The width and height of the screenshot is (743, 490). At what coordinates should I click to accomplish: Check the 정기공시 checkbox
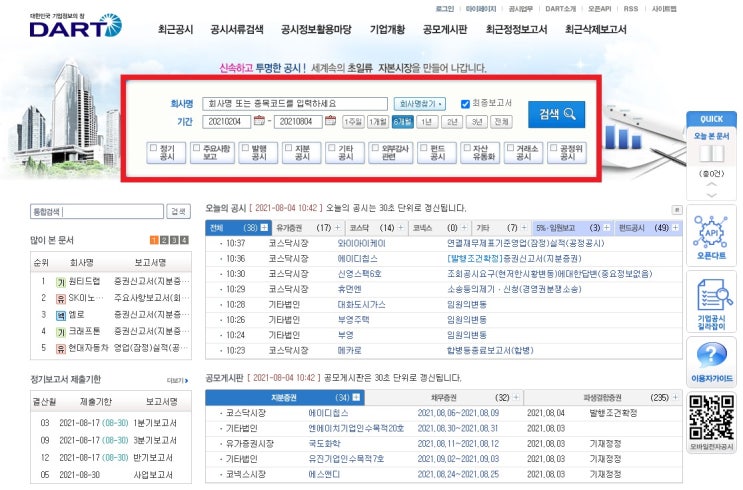pos(153,148)
